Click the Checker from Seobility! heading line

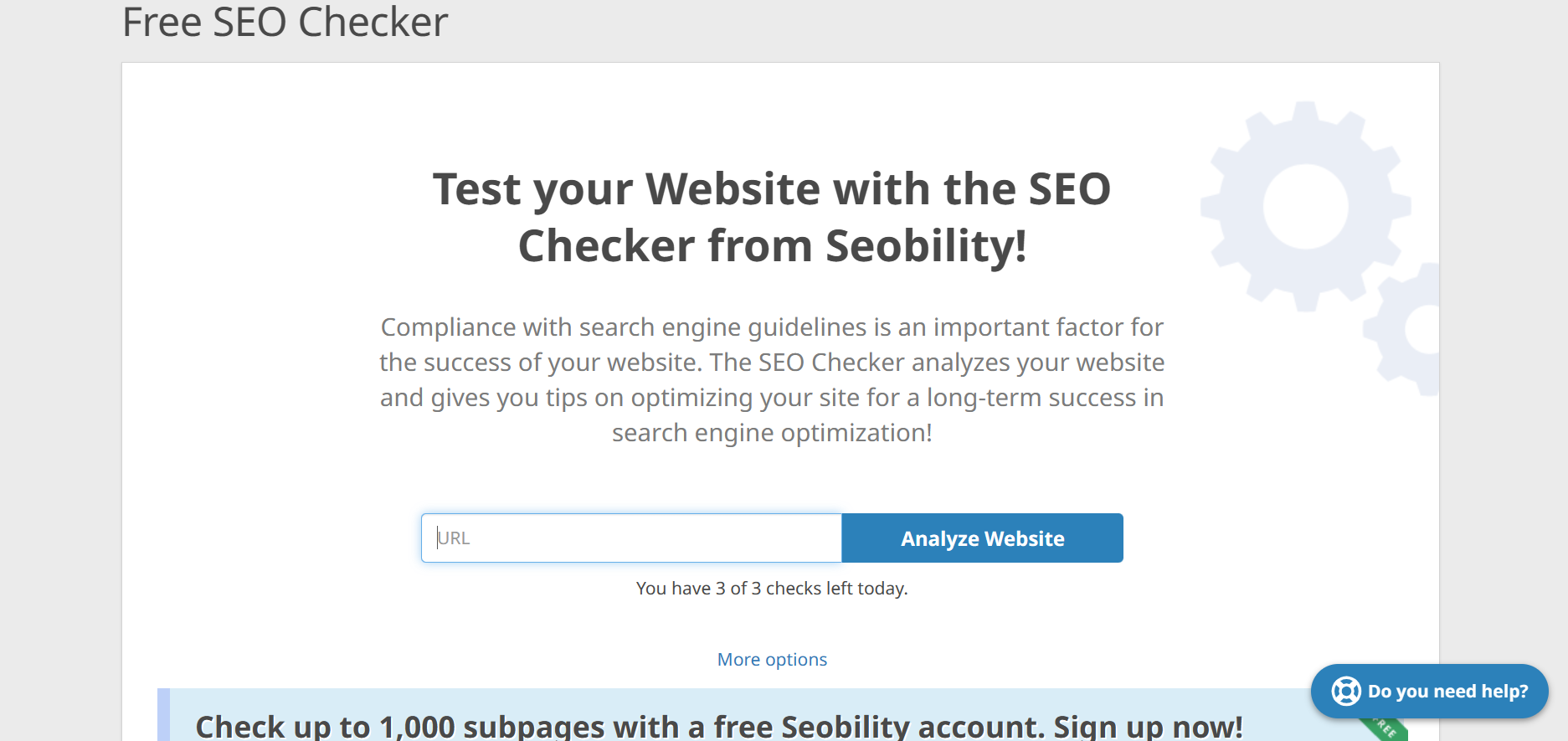(x=772, y=245)
